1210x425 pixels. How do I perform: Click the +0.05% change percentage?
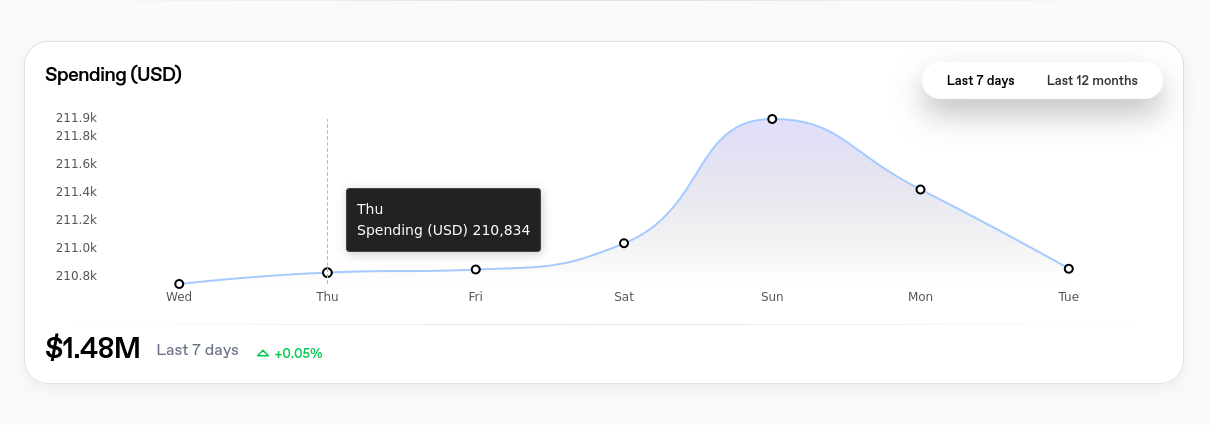(x=298, y=353)
